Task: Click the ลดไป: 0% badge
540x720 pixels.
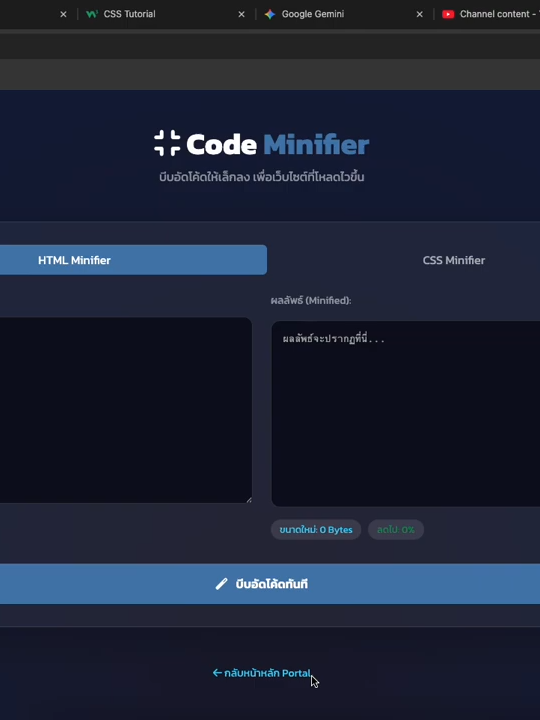Action: point(396,529)
